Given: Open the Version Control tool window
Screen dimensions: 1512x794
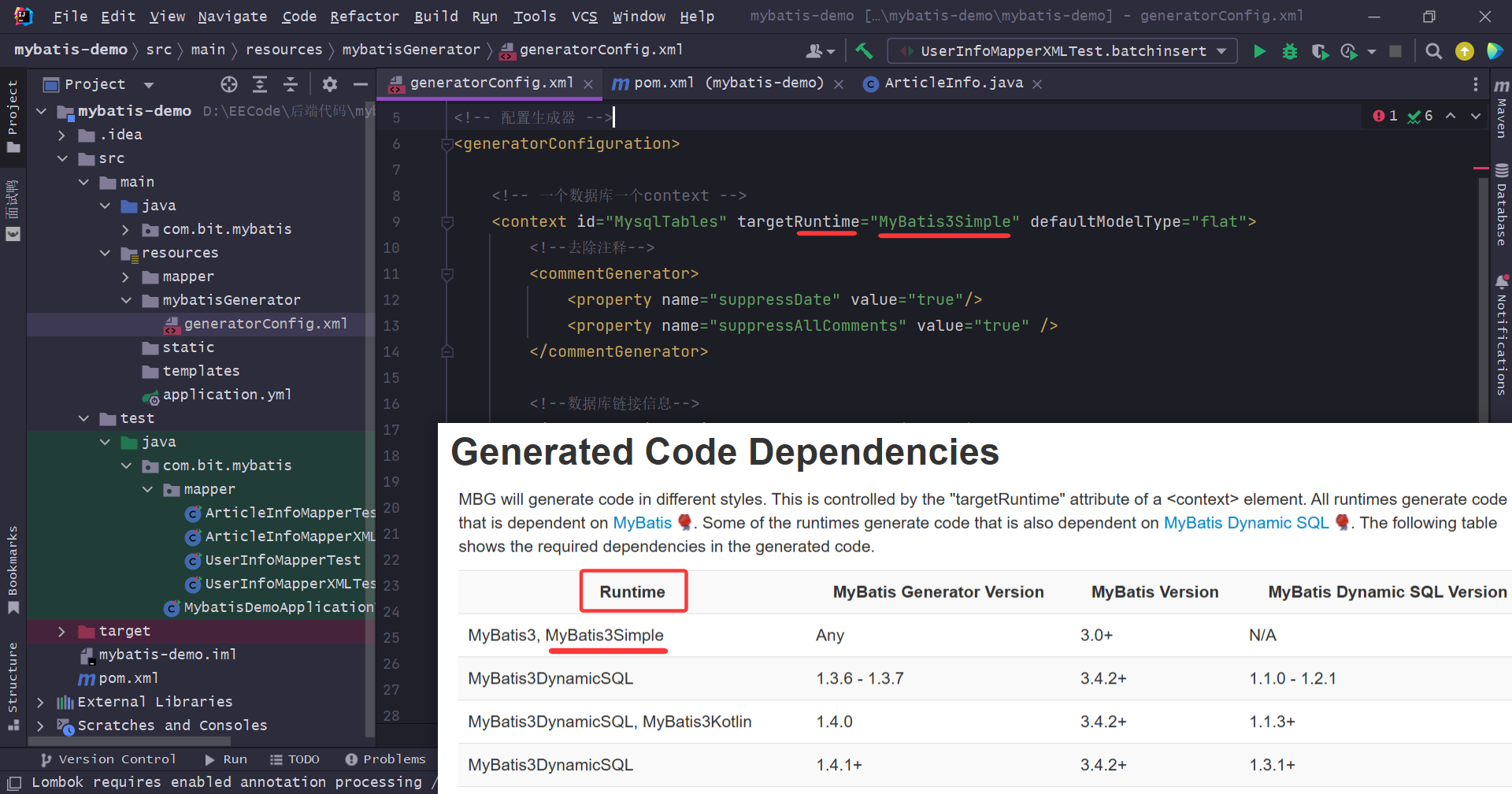Looking at the screenshot, I should pos(109,759).
